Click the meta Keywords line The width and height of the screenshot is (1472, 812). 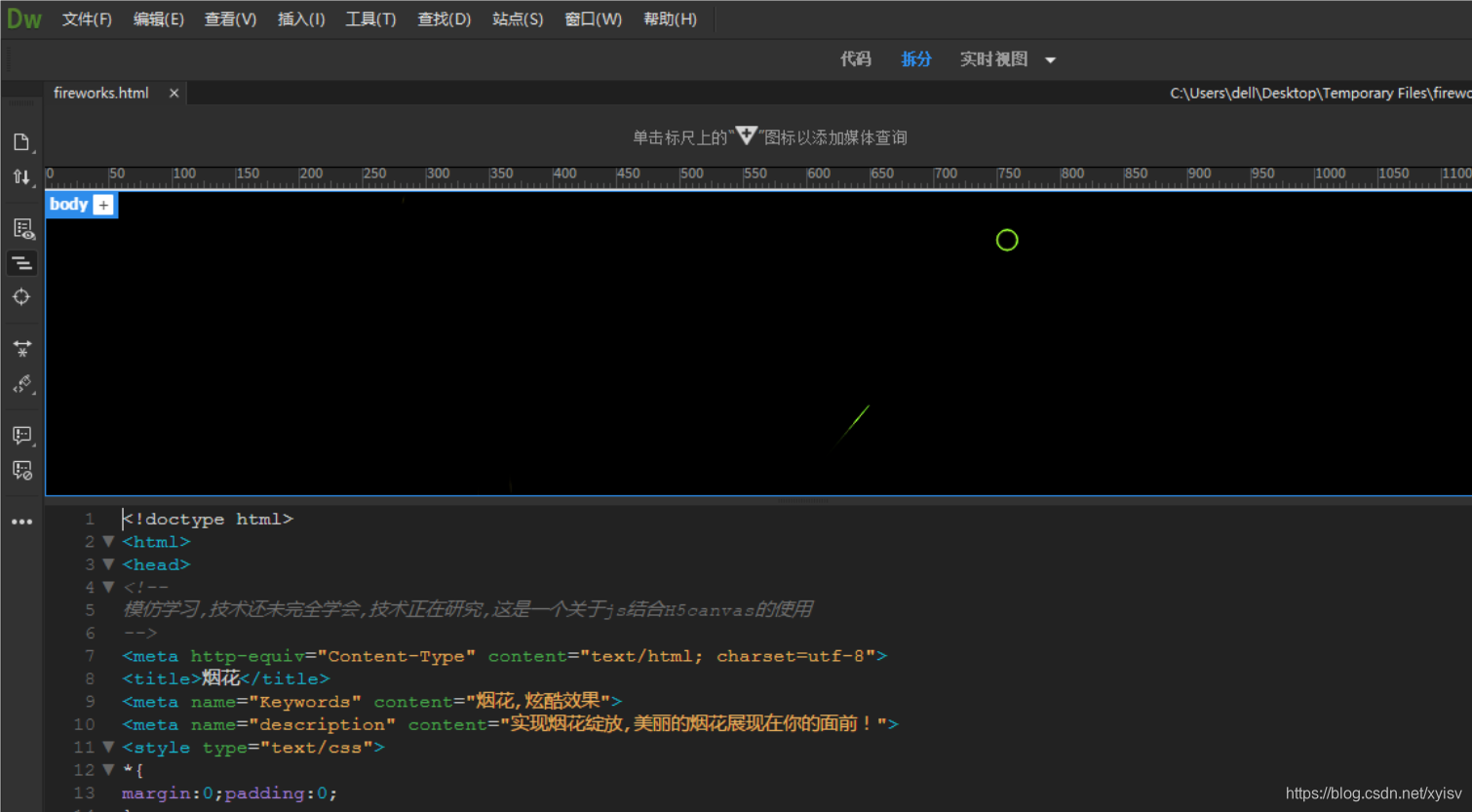pos(371,702)
